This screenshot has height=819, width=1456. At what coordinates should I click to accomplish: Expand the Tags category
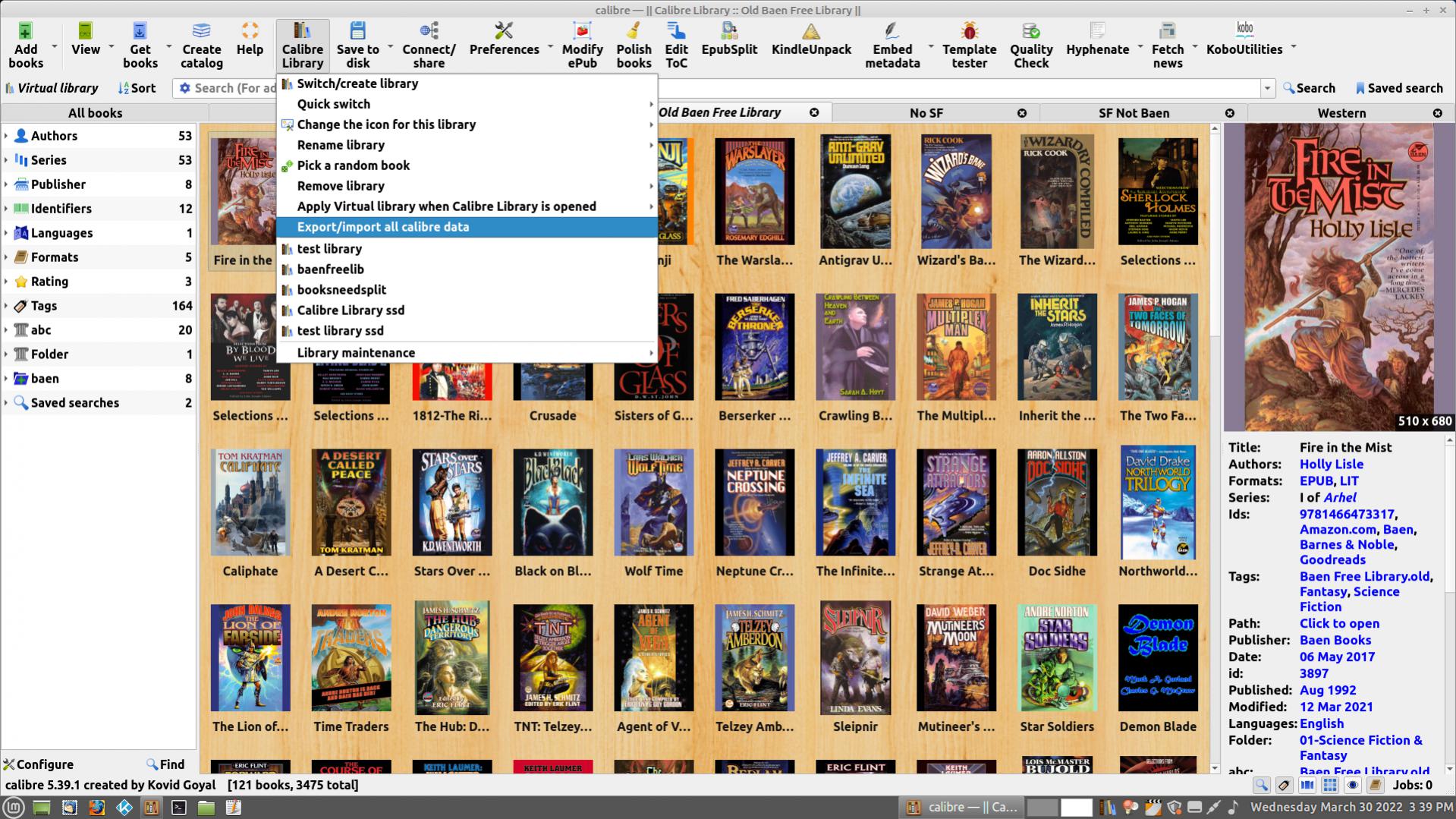pos(6,306)
